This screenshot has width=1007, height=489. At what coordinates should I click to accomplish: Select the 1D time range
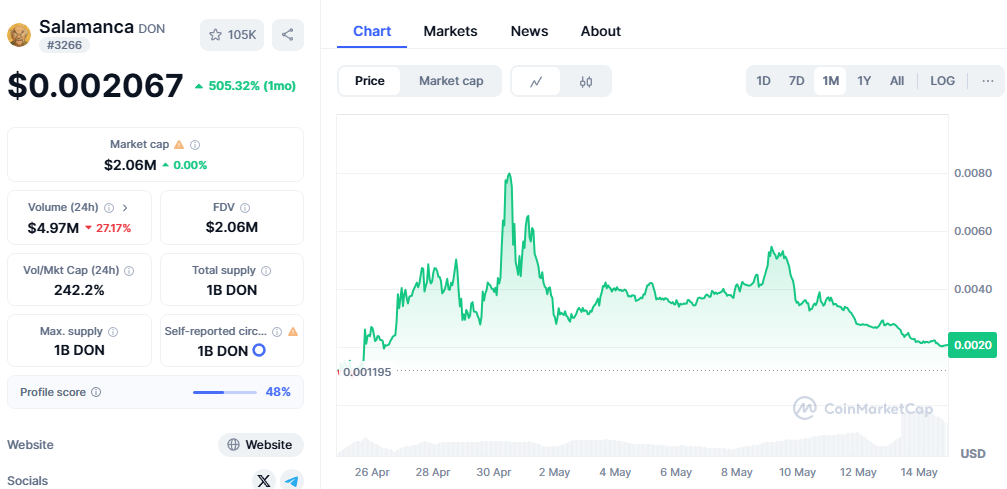tap(763, 81)
